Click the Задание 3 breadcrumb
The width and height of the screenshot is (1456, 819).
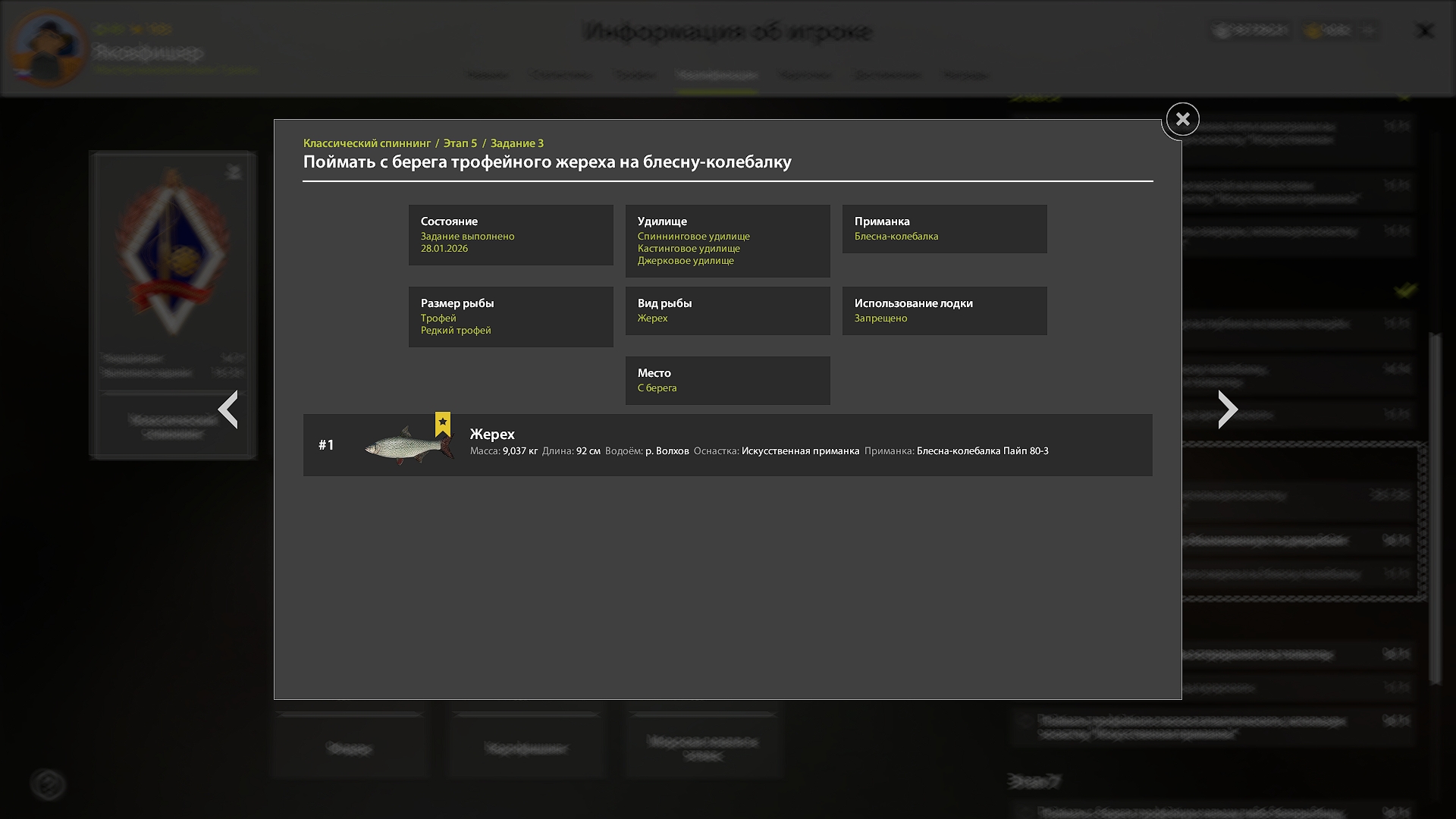pyautogui.click(x=516, y=143)
